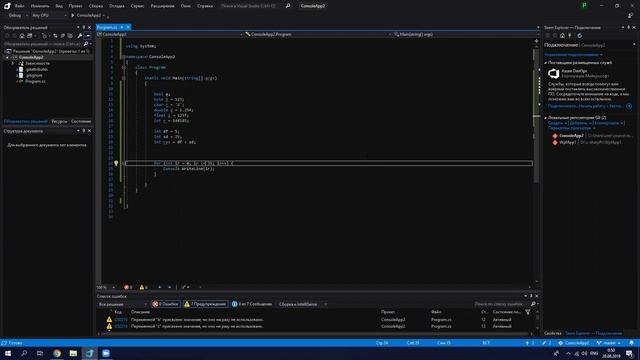
Task: Click the magnifier icon beside Visual Studio search
Action: (288, 6)
